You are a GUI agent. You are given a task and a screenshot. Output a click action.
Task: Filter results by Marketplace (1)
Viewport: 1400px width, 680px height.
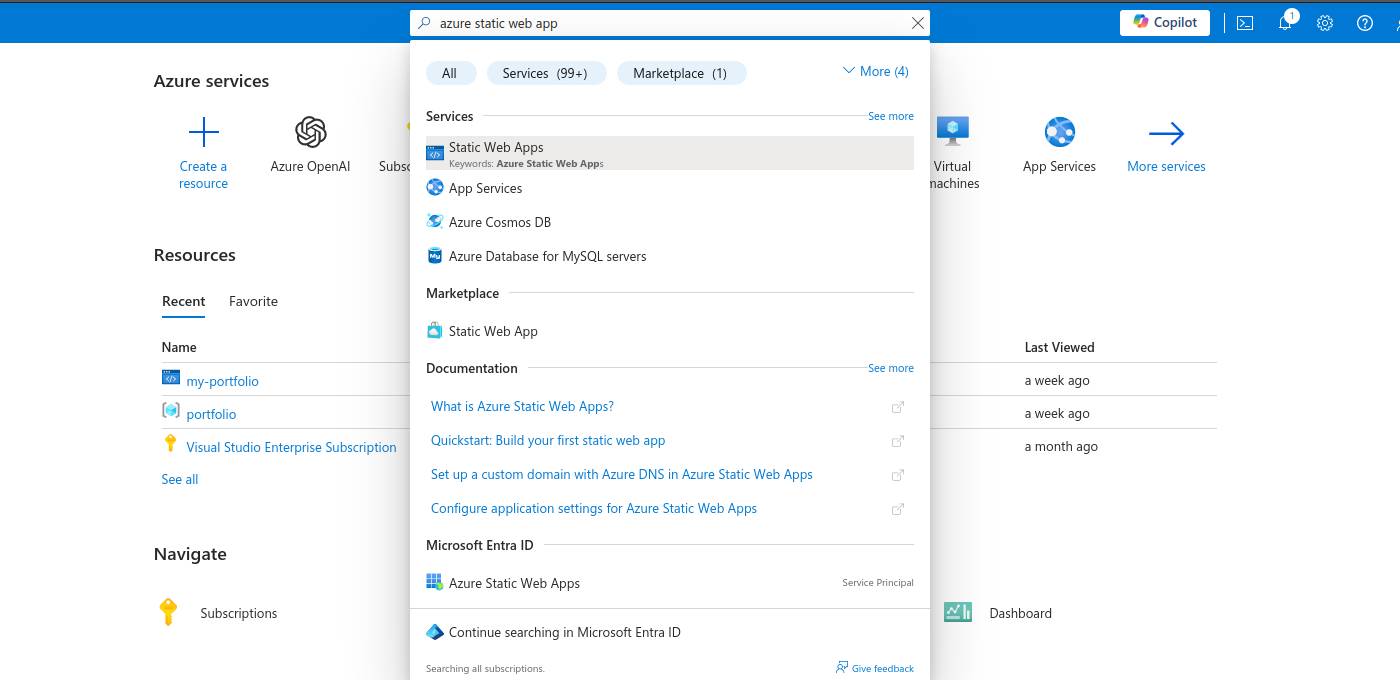pos(681,73)
